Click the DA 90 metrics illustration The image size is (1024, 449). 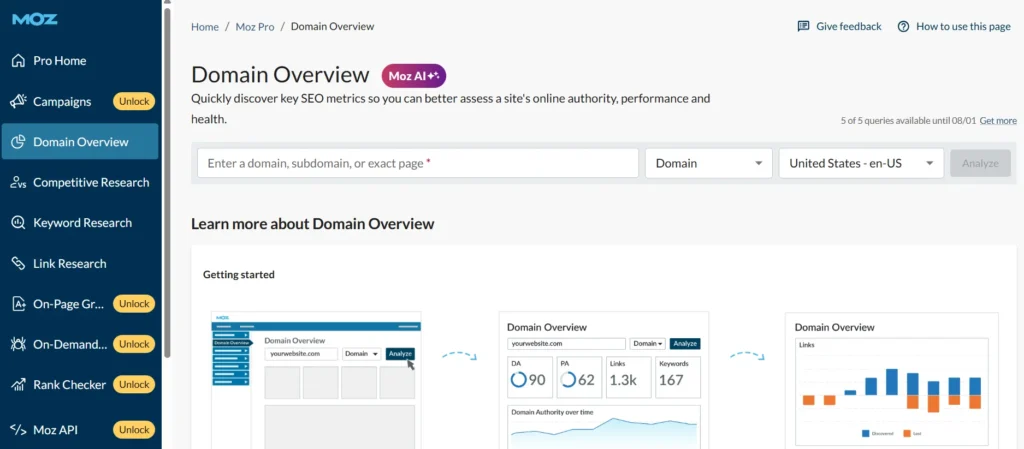tap(603, 380)
